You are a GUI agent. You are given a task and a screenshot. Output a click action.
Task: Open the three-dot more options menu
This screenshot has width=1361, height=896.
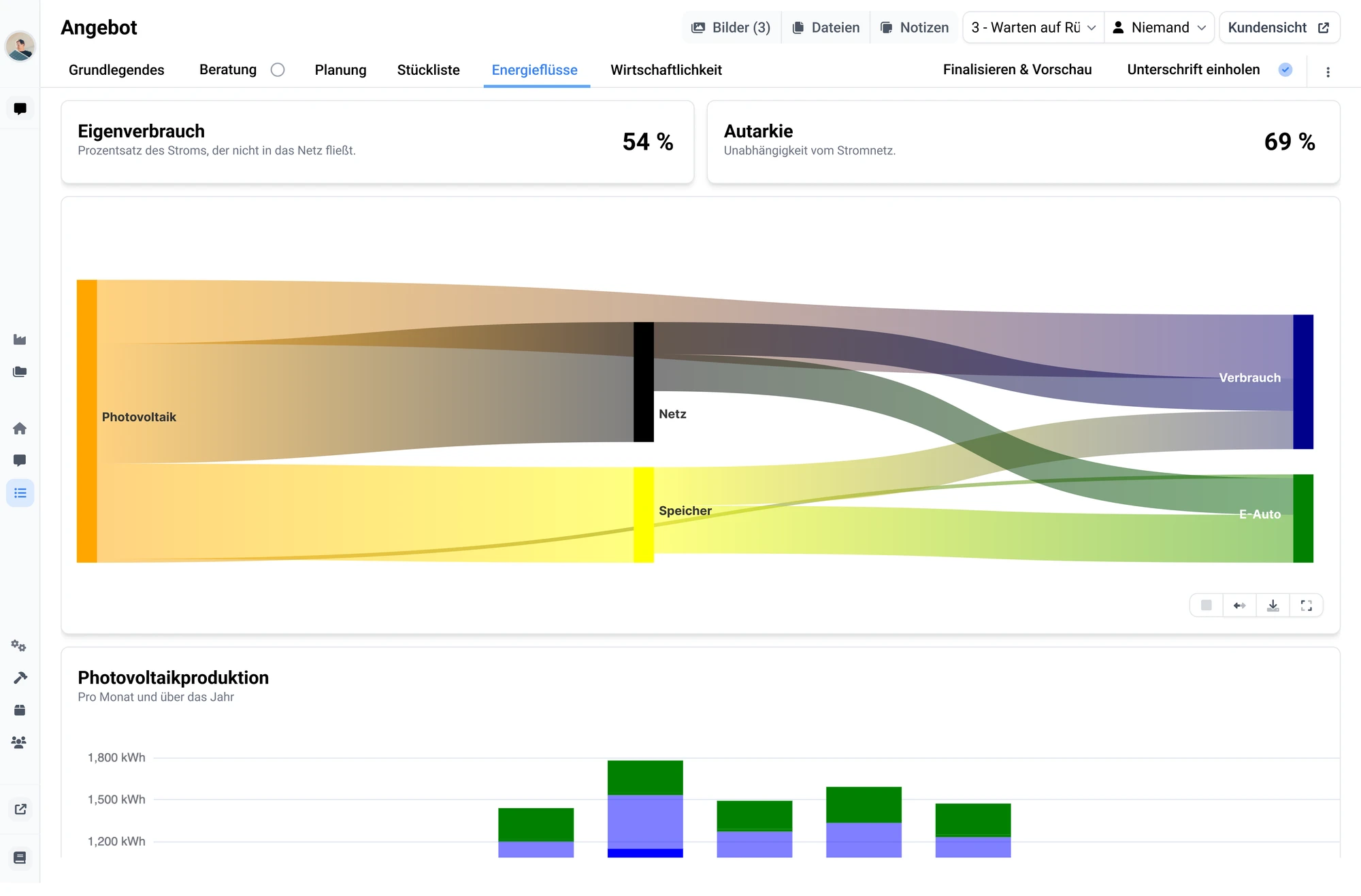(1328, 71)
